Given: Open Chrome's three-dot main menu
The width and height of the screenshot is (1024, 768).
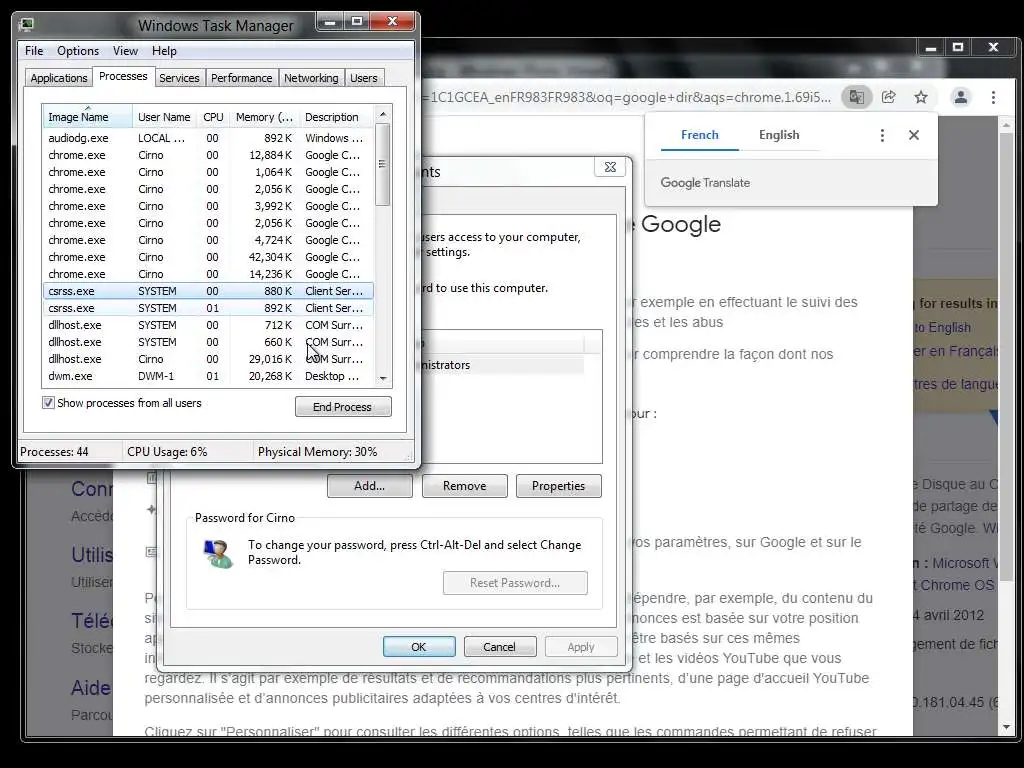Looking at the screenshot, I should click(x=993, y=97).
